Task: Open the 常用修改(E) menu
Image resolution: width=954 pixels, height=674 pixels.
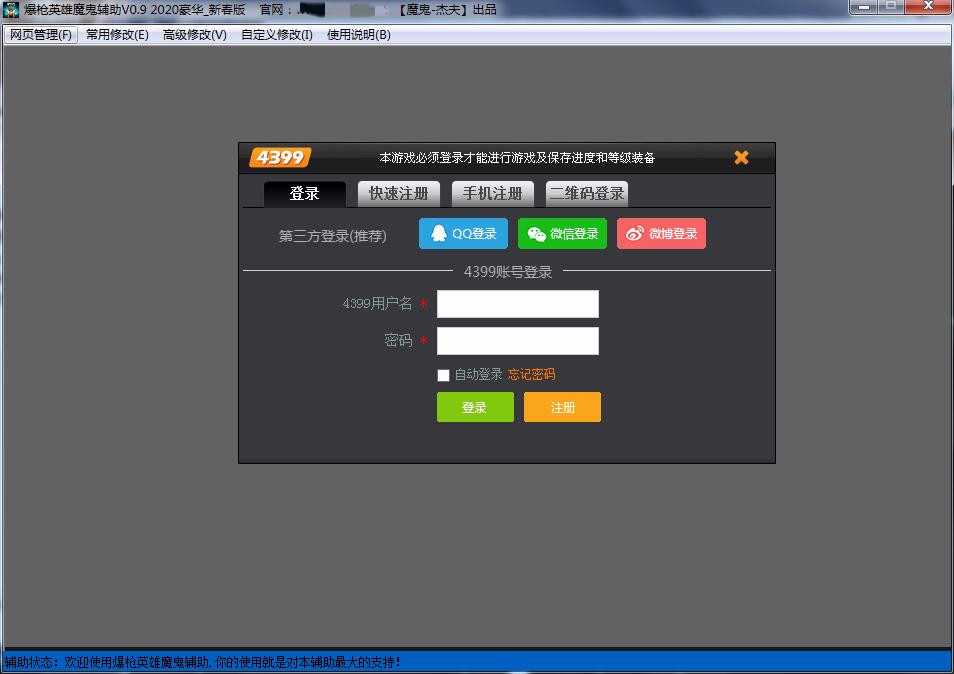Action: (x=117, y=35)
